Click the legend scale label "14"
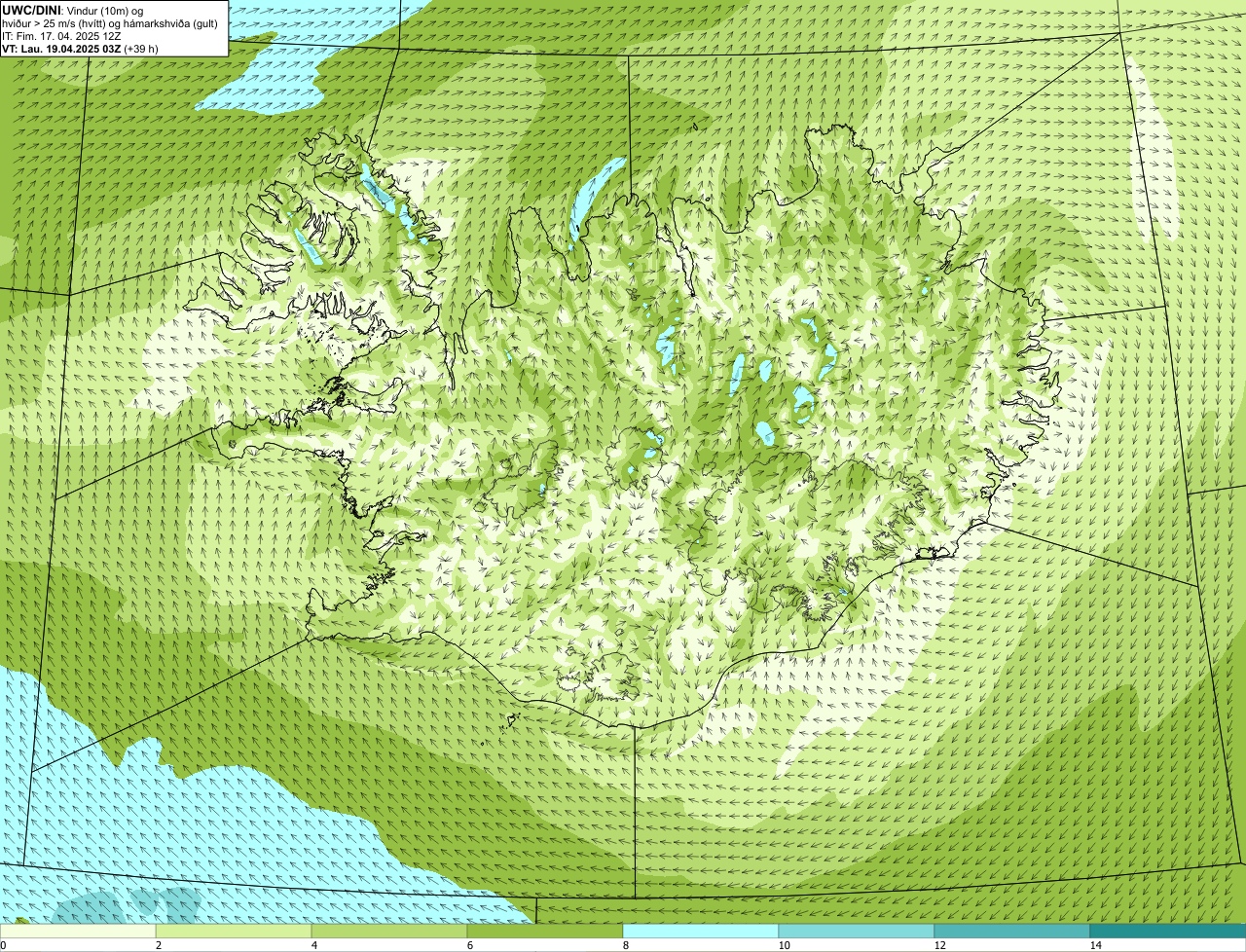 (1095, 945)
